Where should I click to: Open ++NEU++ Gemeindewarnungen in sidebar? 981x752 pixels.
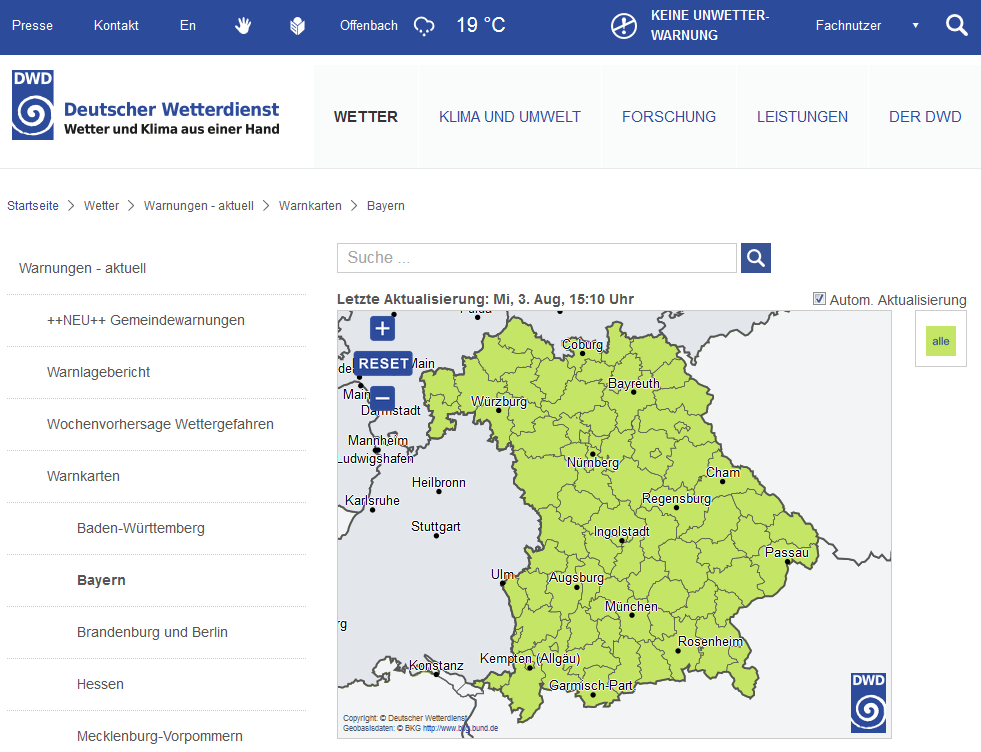click(146, 320)
